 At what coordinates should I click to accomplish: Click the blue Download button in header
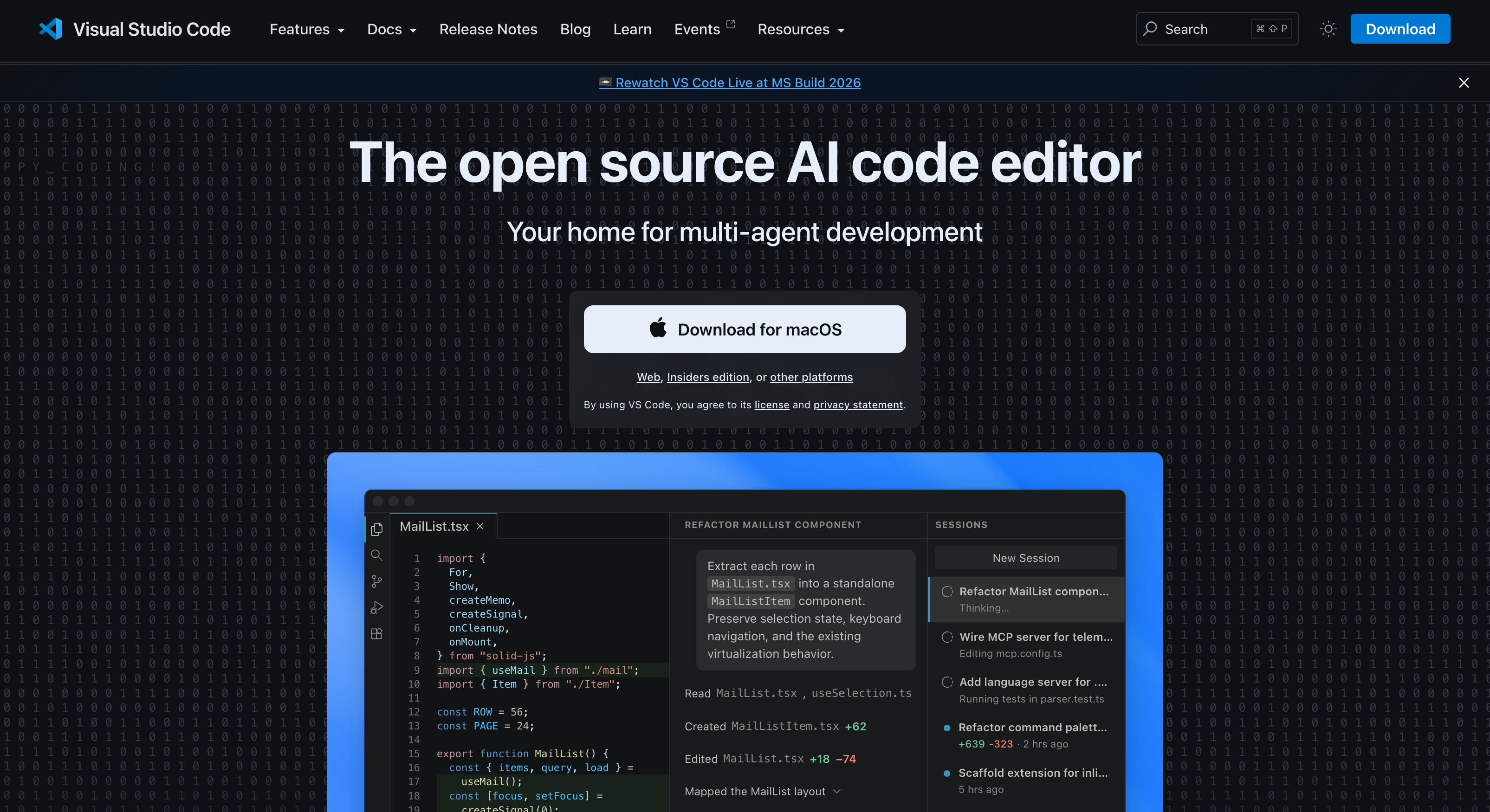(1400, 29)
